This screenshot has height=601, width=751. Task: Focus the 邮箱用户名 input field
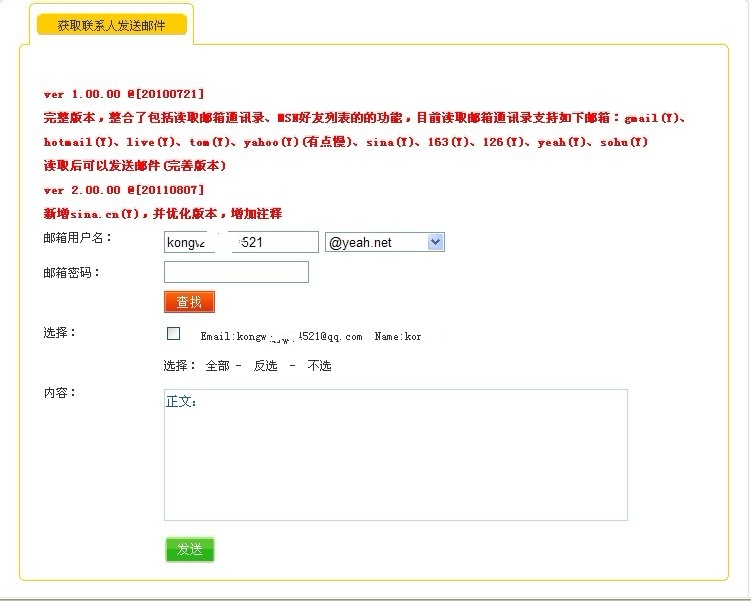coord(241,242)
